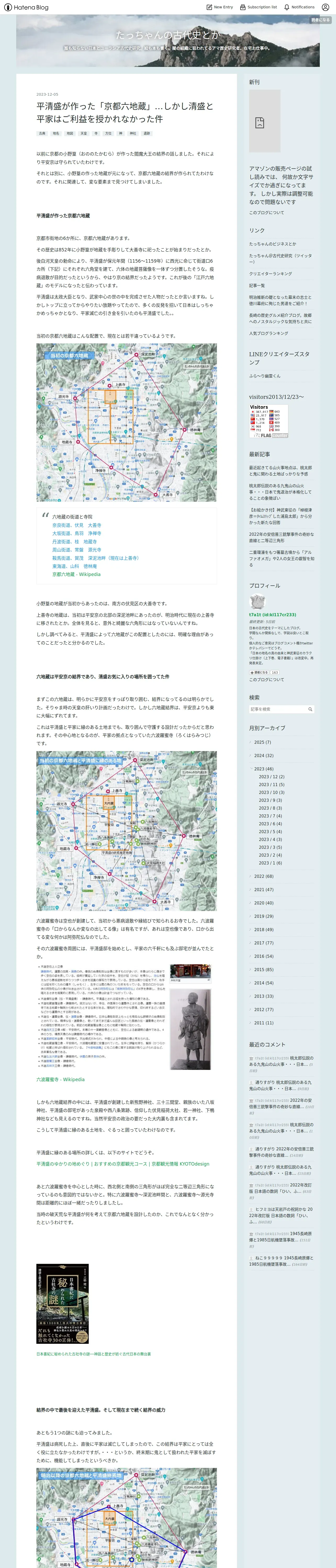
Task: Click the 古典 tag
Action: pyautogui.click(x=42, y=133)
